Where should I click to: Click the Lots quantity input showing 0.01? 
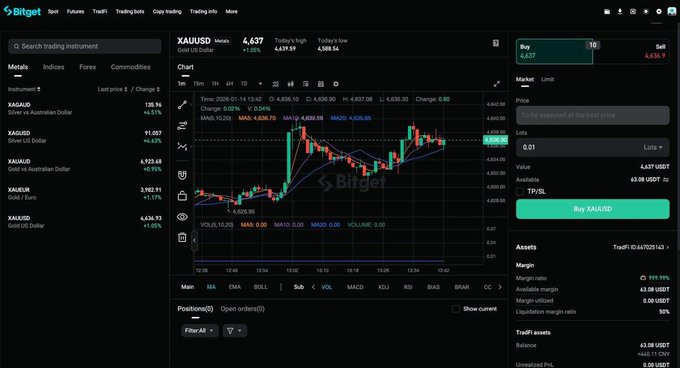point(592,147)
